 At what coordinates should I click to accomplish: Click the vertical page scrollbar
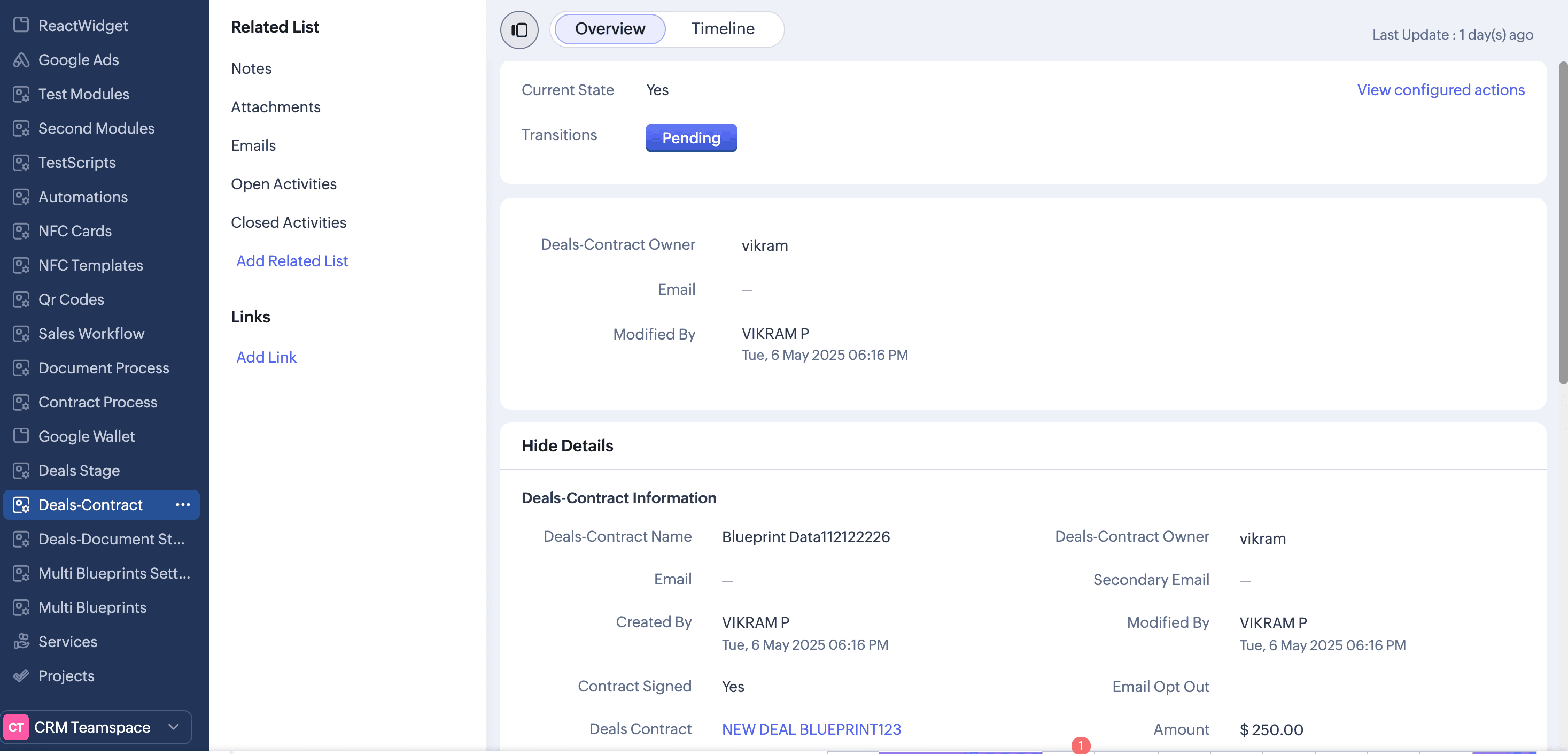coord(1562,222)
